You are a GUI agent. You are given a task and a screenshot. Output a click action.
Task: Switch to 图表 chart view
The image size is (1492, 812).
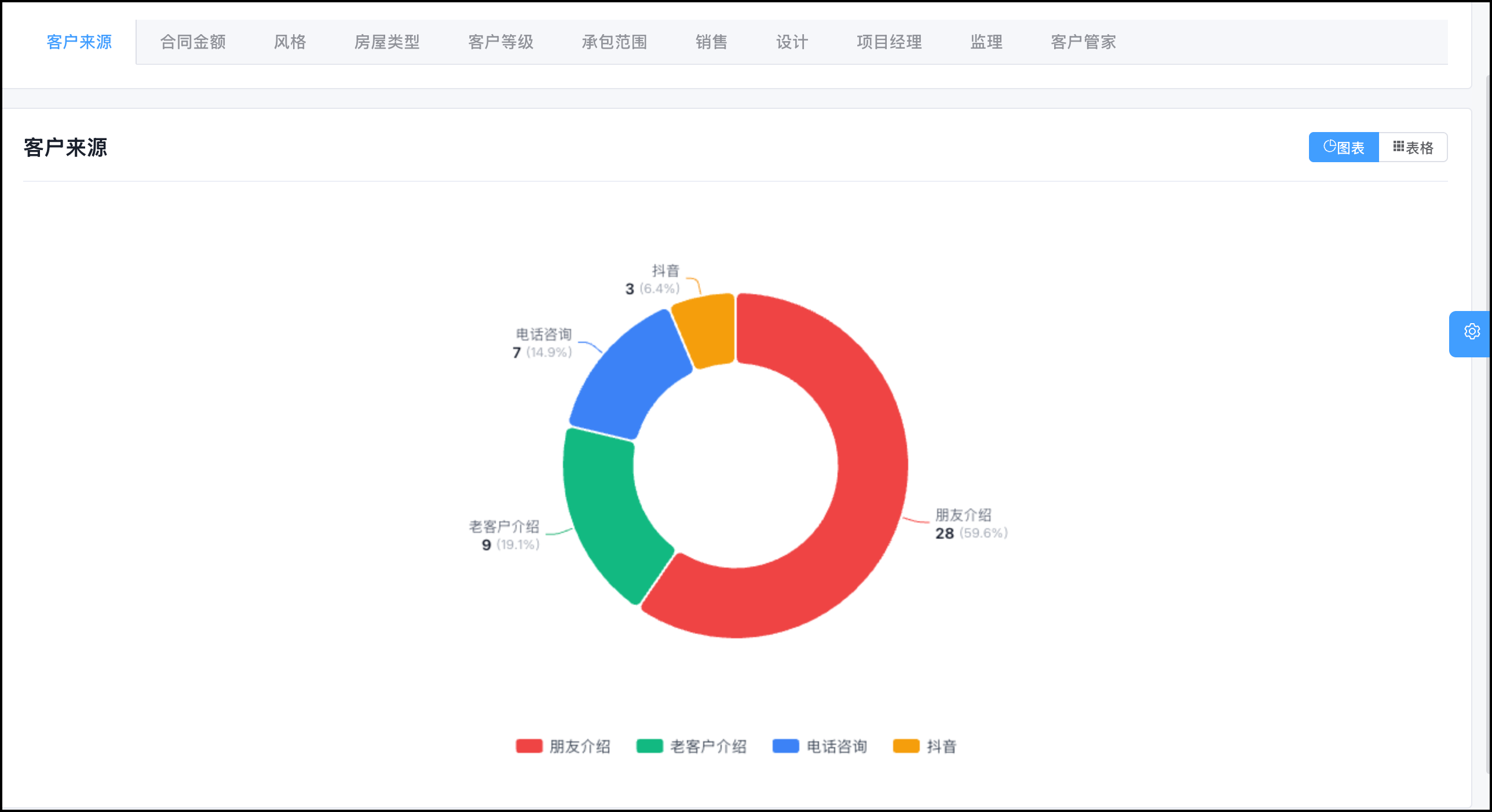pos(1344,147)
